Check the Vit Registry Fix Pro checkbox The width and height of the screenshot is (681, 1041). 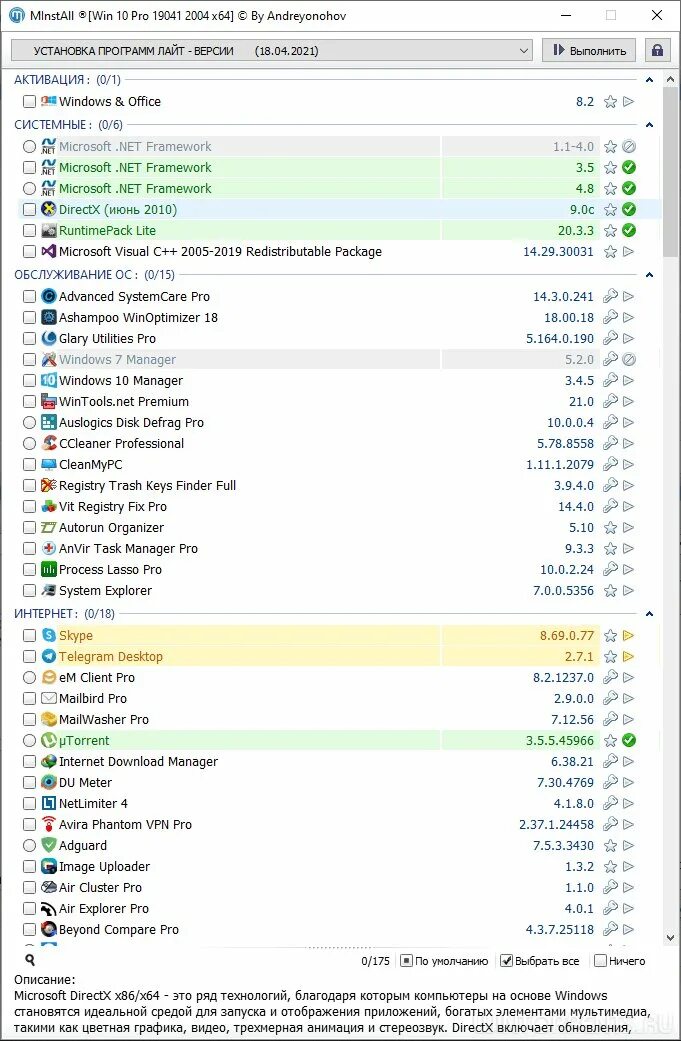click(29, 507)
